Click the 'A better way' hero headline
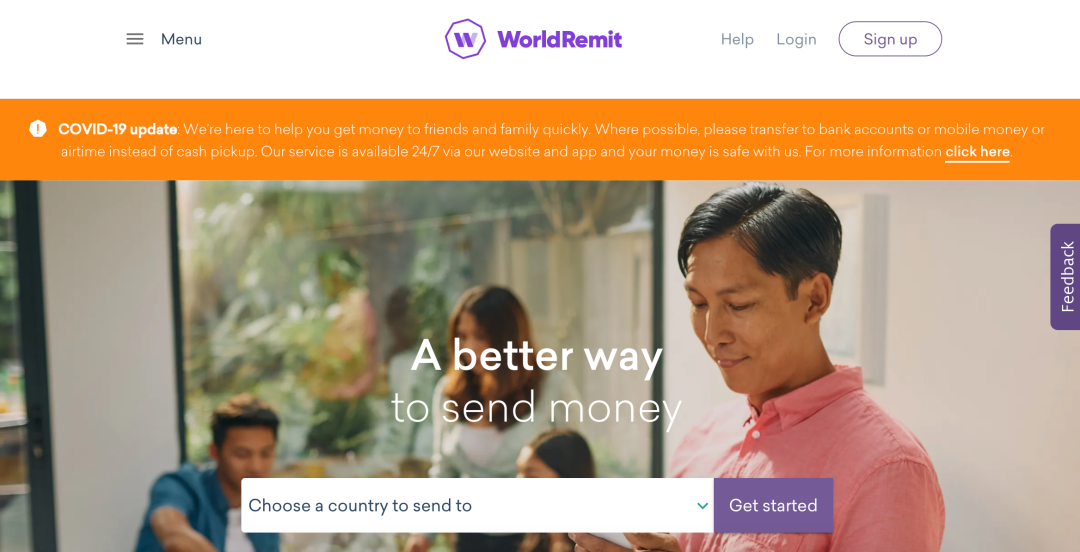 pyautogui.click(x=537, y=357)
